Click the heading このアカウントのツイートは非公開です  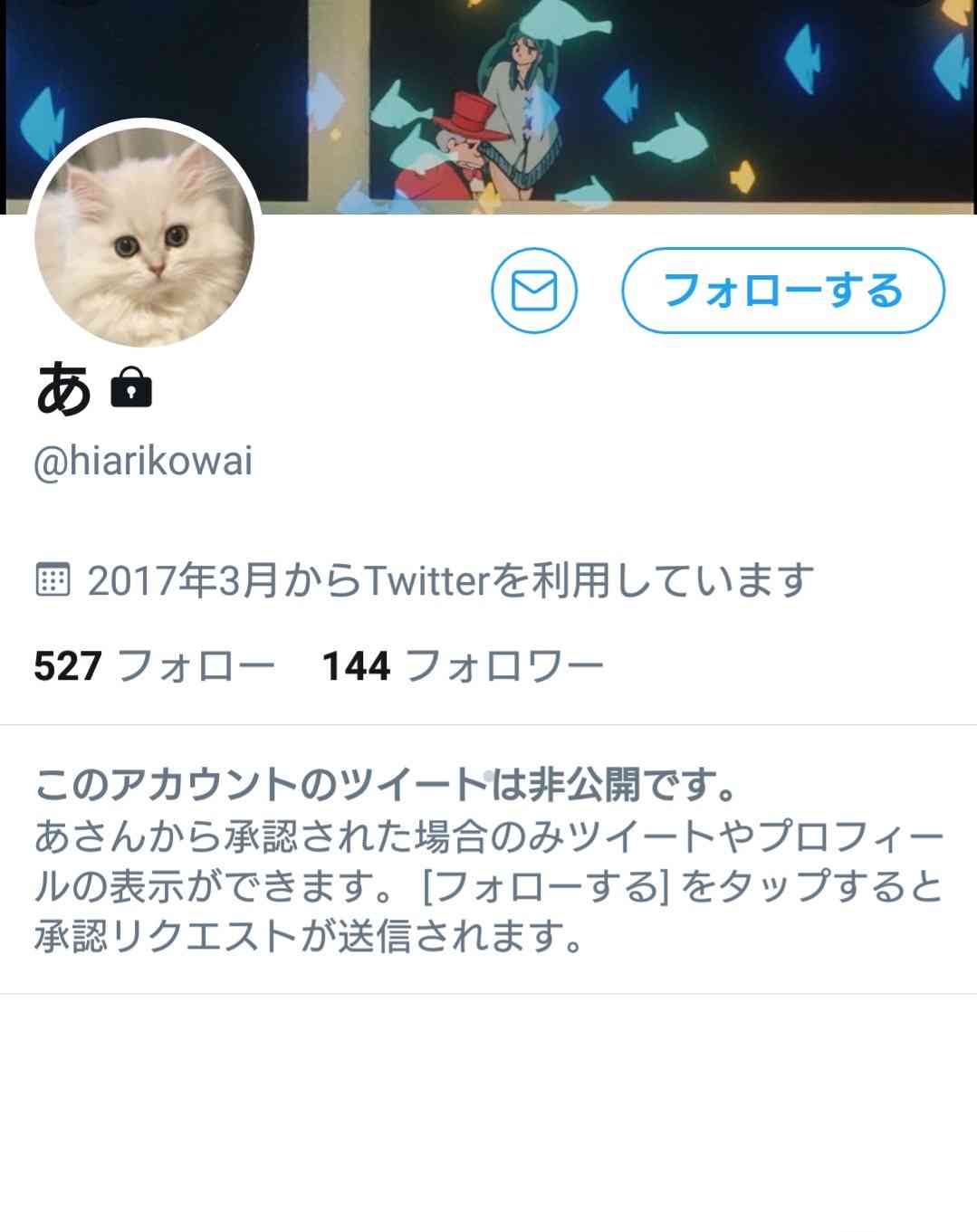[387, 785]
